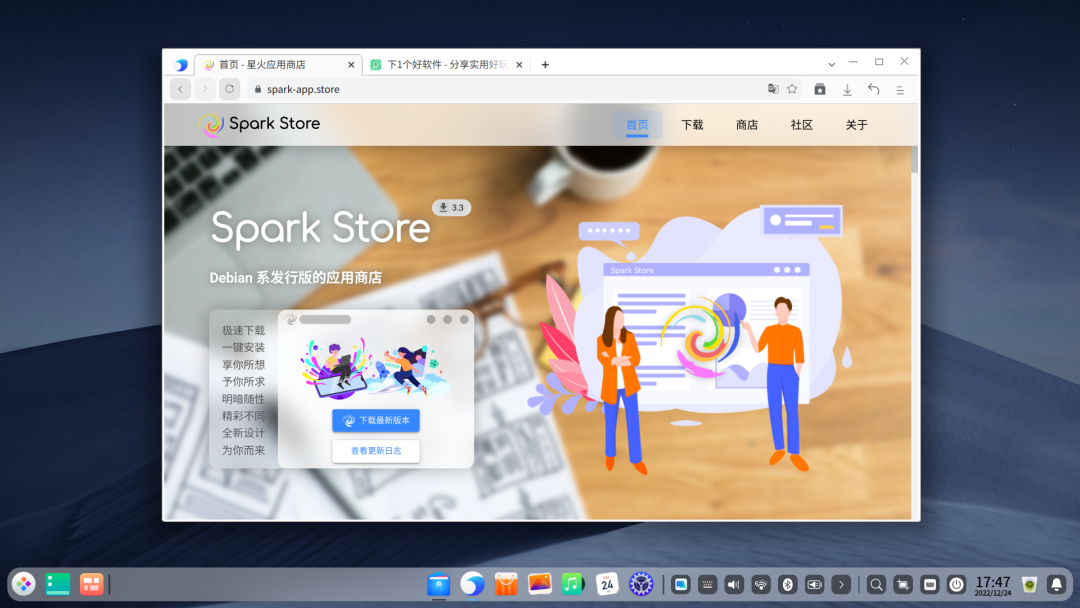Switch to the 下1个好软件 tab
Image resolution: width=1080 pixels, height=608 pixels.
446,65
